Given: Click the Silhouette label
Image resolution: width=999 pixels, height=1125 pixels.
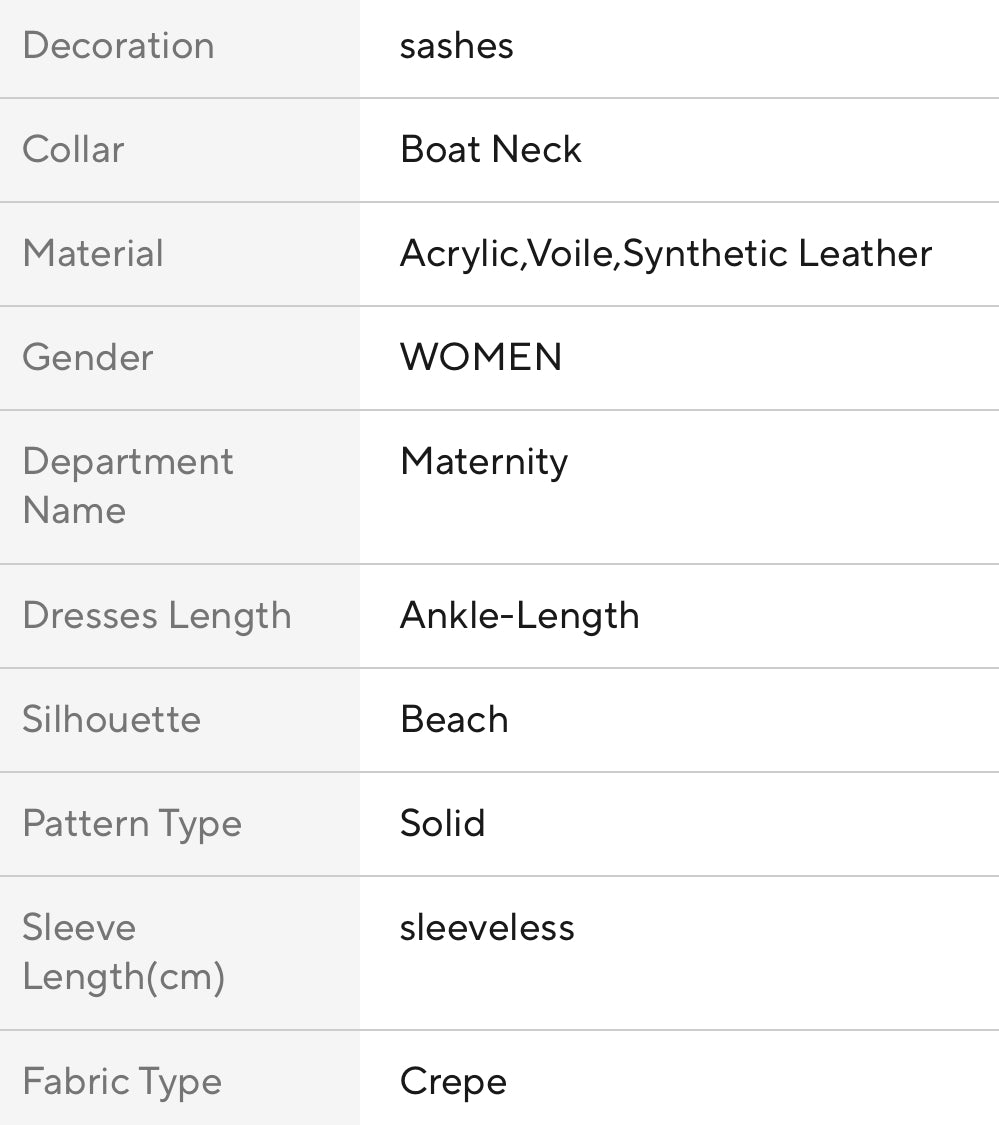Looking at the screenshot, I should click(111, 720).
